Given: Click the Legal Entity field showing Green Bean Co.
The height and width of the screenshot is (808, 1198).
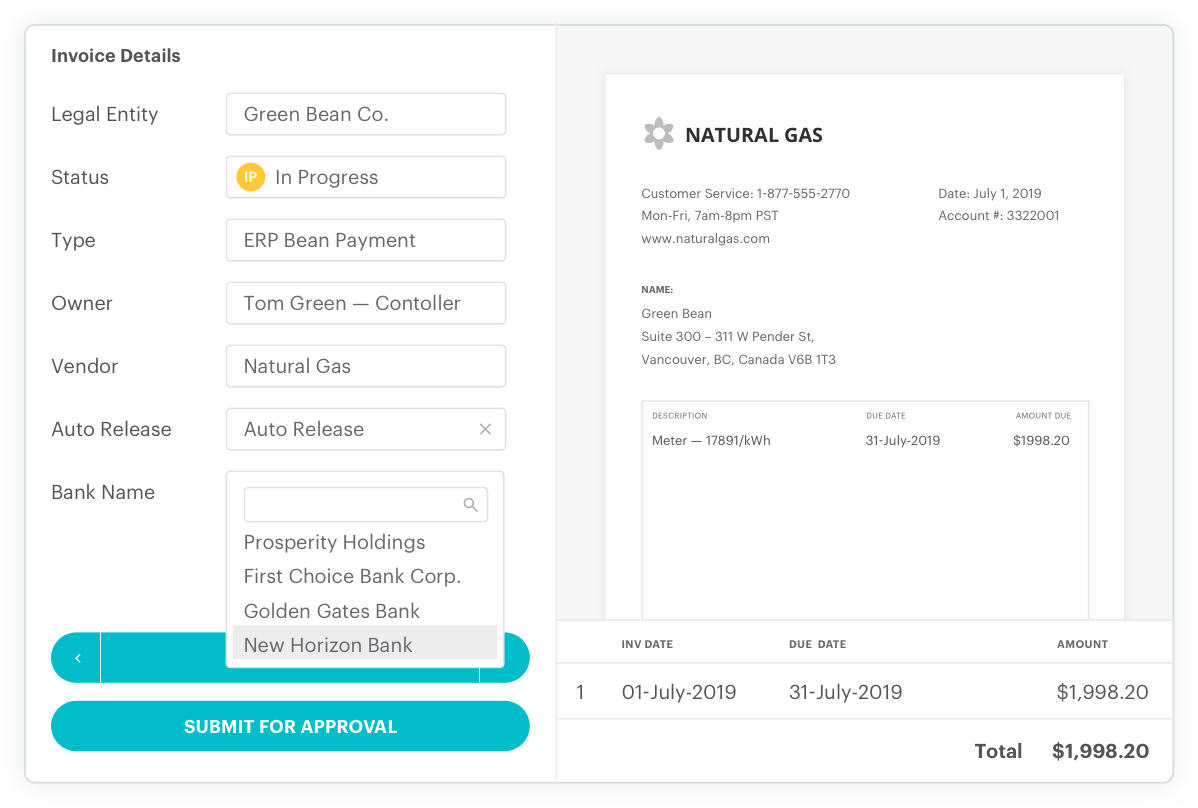Looking at the screenshot, I should [x=365, y=114].
